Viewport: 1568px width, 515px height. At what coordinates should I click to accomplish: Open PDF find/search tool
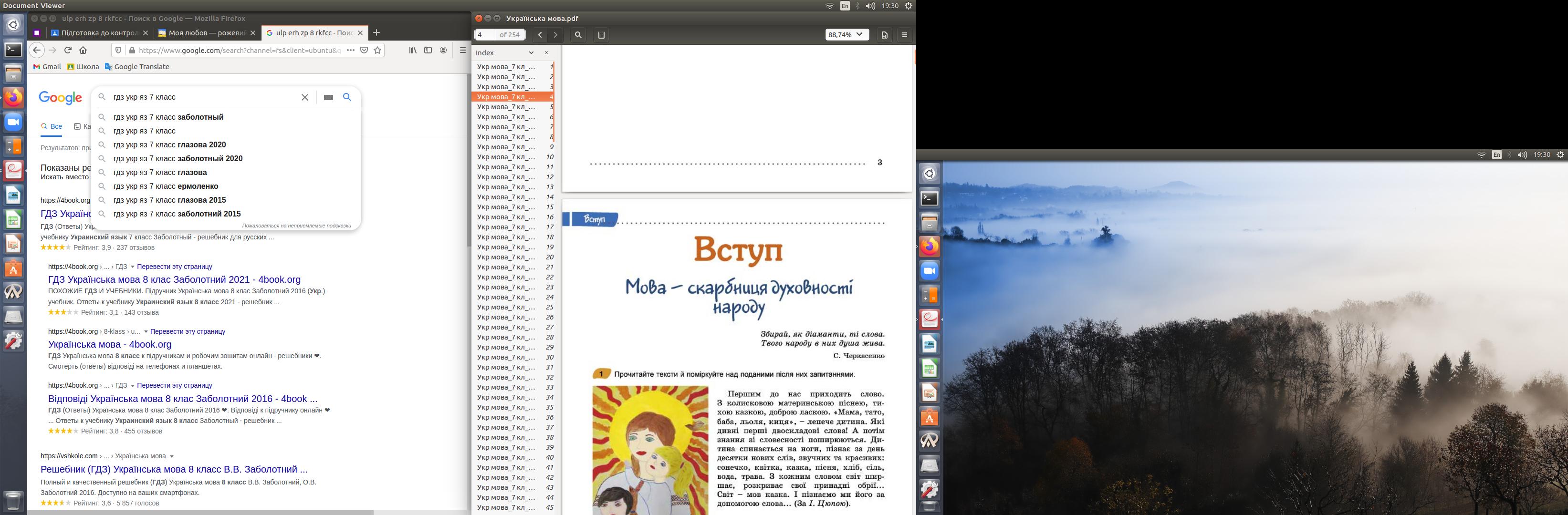click(578, 35)
